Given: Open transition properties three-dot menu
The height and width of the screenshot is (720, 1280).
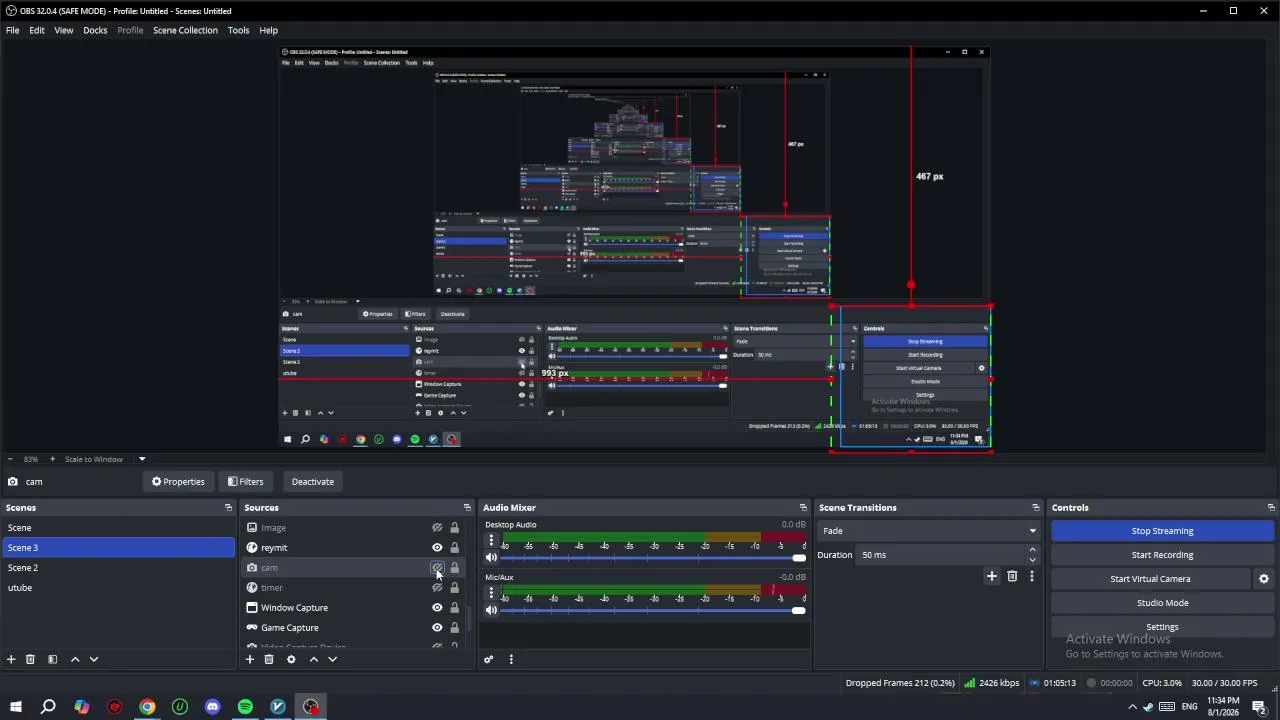Looking at the screenshot, I should pos(1032,576).
